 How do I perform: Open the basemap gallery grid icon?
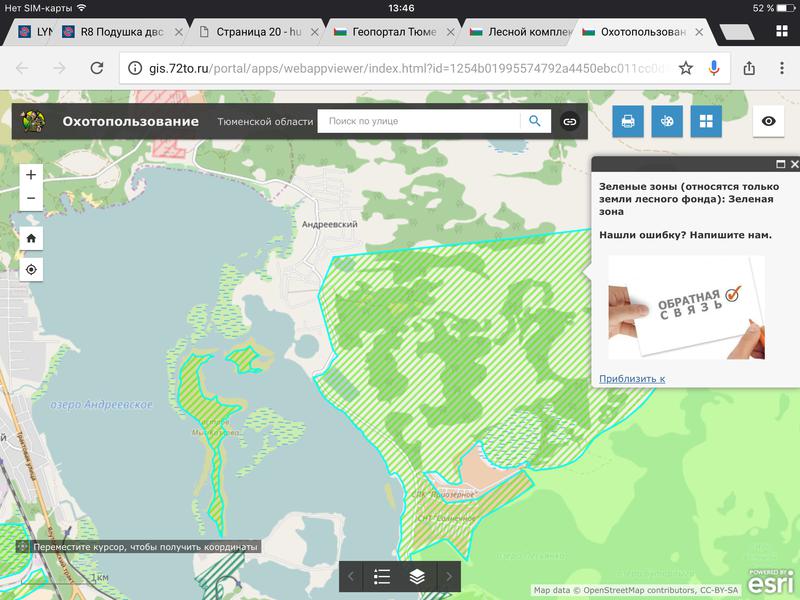(706, 121)
